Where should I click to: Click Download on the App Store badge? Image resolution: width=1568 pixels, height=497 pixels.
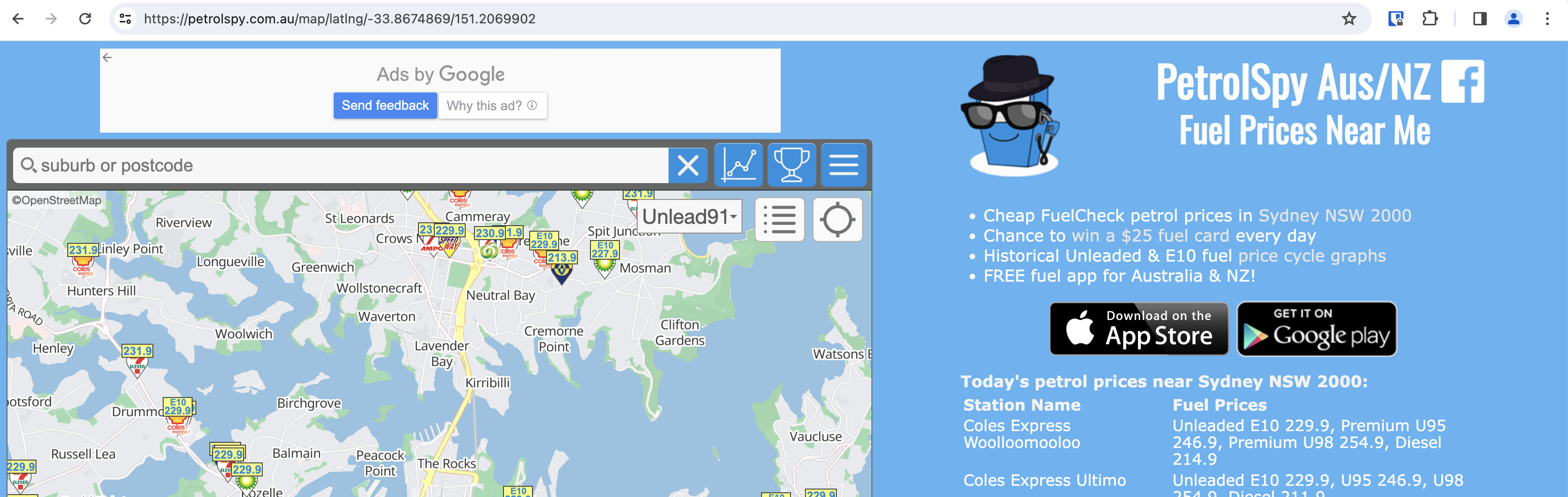point(1138,328)
